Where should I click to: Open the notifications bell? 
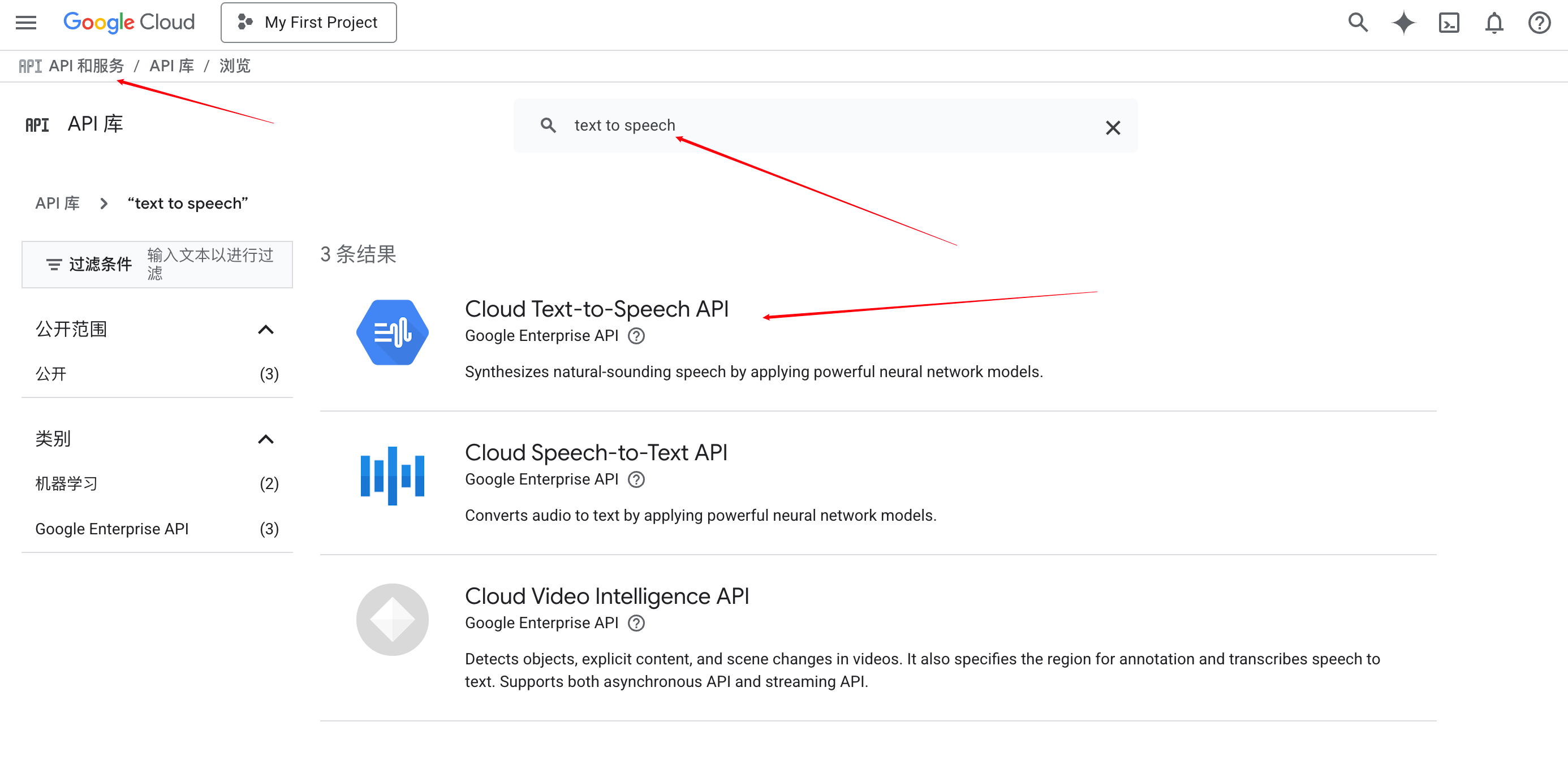tap(1494, 23)
